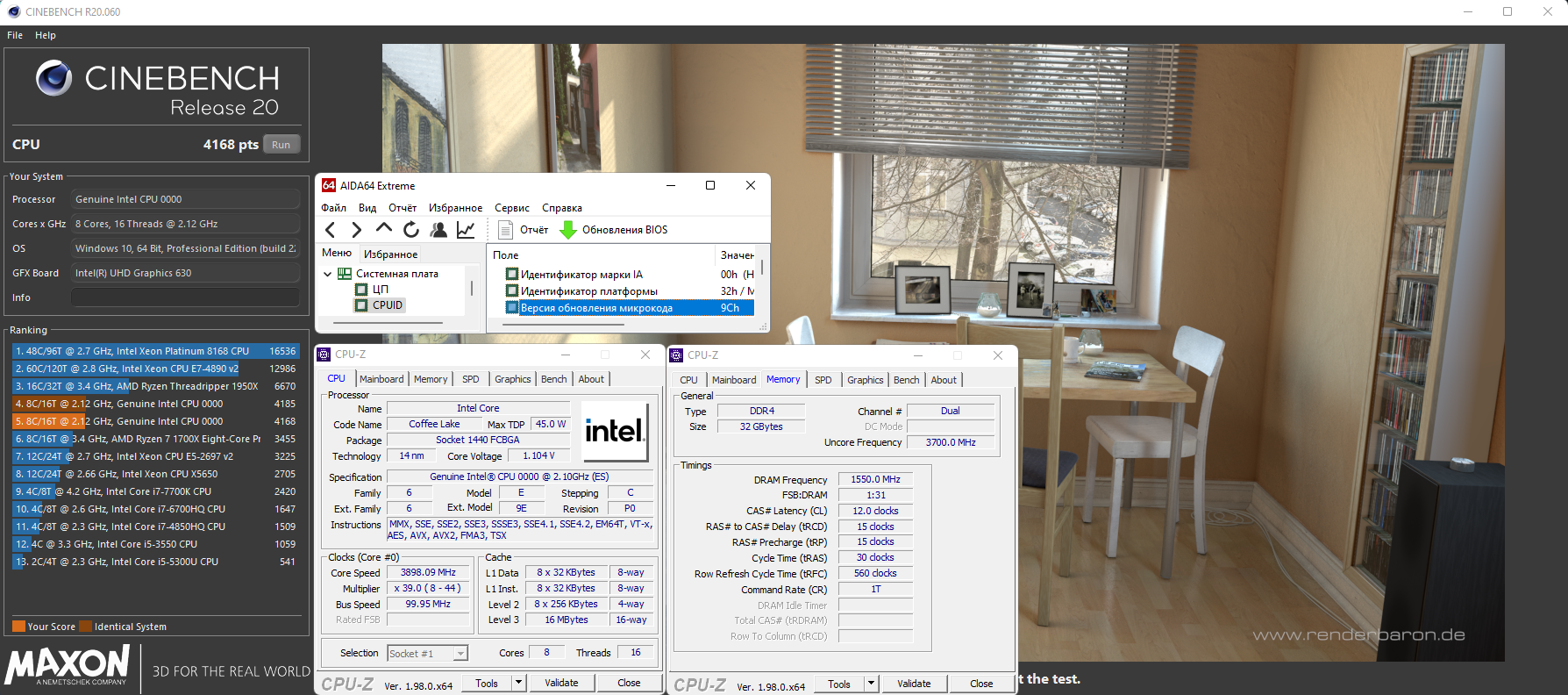1568x695 pixels.
Task: Click the title icon of the CPU-Z window showing Processor
Action: point(324,355)
